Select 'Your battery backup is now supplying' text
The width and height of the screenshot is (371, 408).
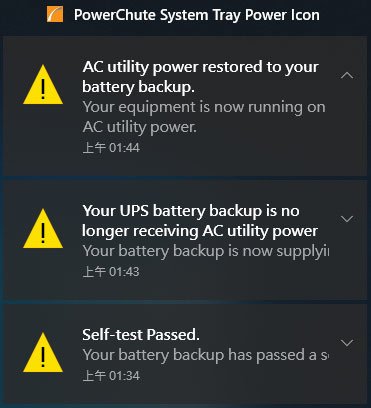pyautogui.click(x=206, y=251)
